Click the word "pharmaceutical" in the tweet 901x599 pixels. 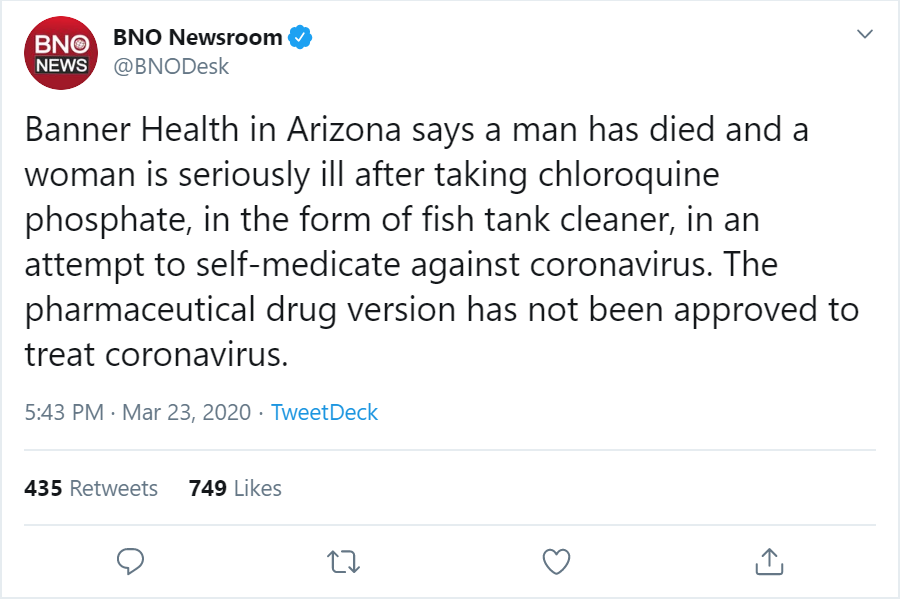coord(140,310)
